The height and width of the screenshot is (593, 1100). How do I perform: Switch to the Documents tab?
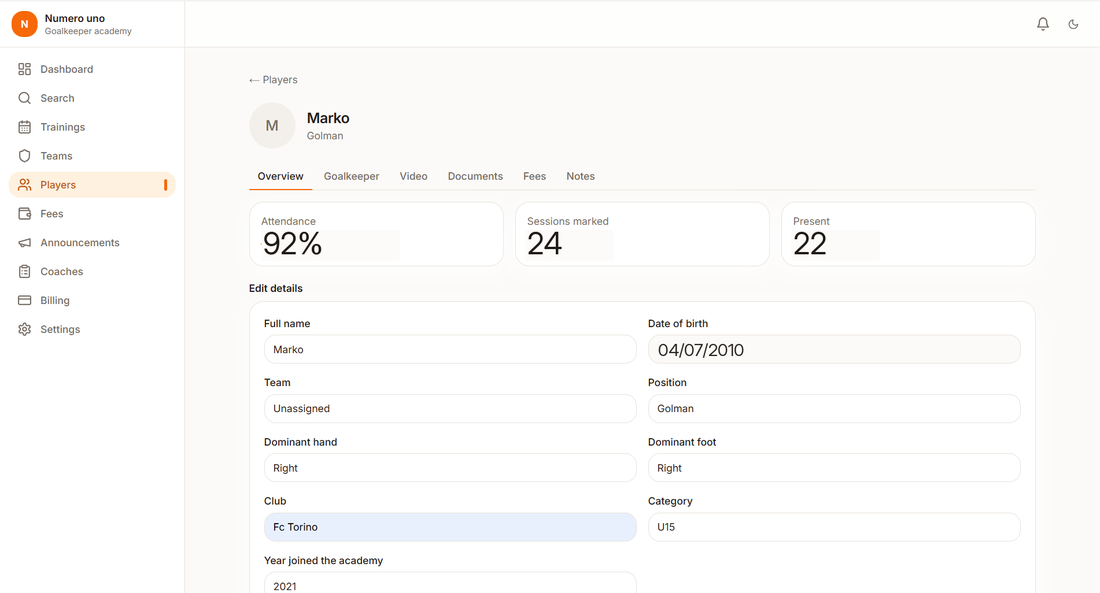coord(475,176)
